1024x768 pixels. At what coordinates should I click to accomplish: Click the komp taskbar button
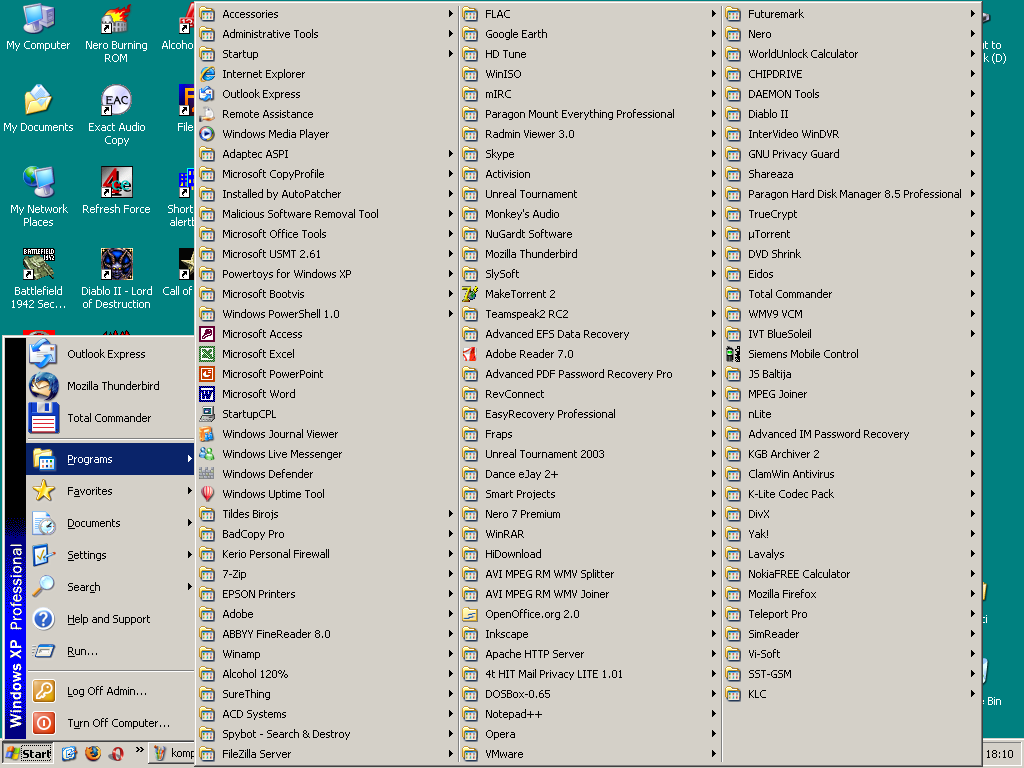pos(172,754)
